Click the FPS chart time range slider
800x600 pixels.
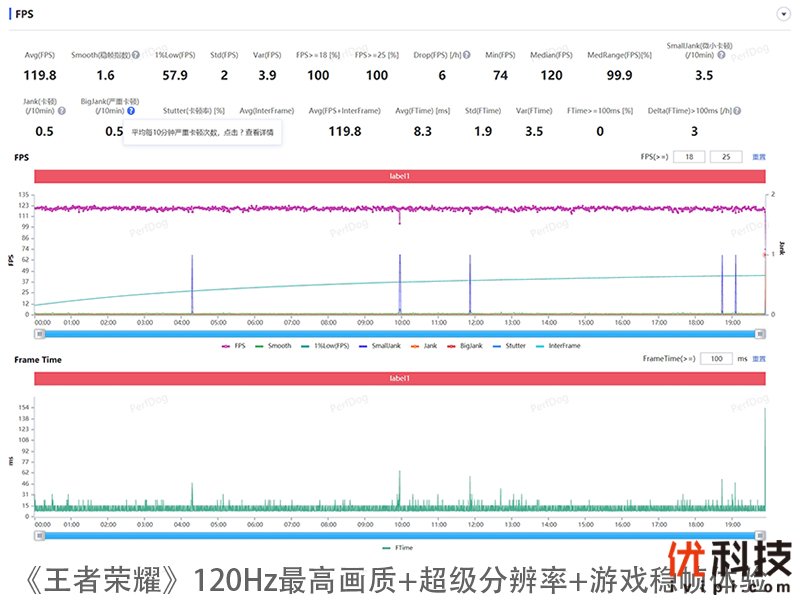click(400, 333)
